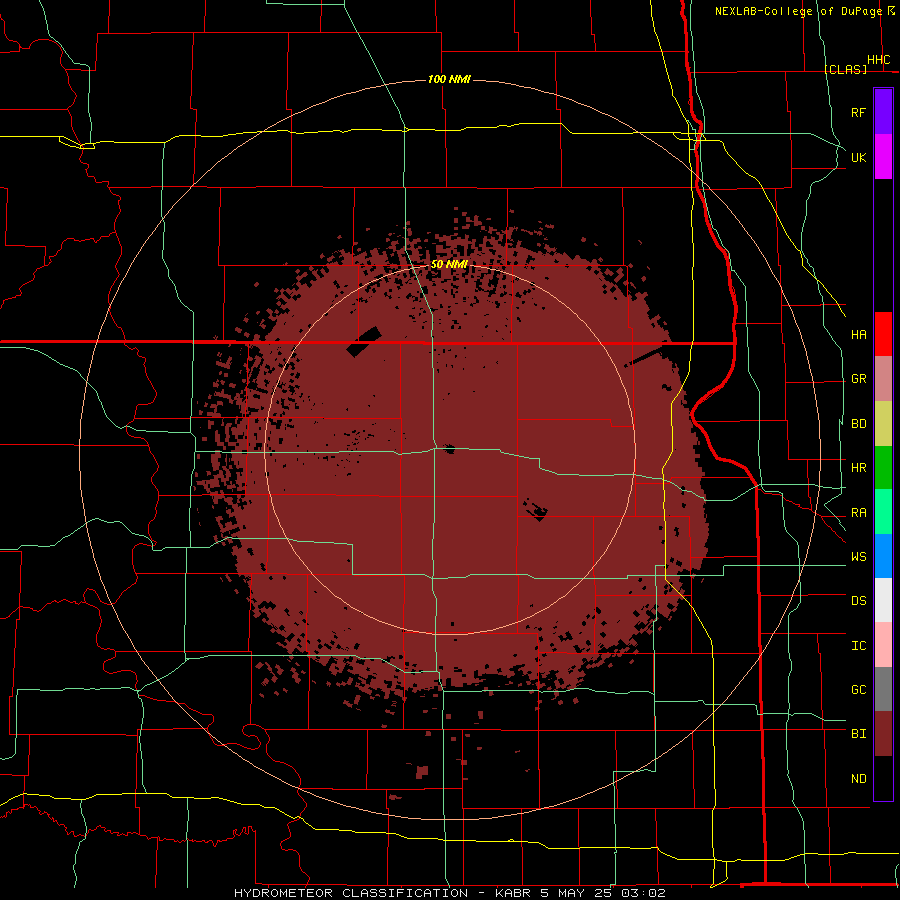The height and width of the screenshot is (900, 900).
Task: Click the GR pink-brown legend swatch
Action: pyautogui.click(x=883, y=379)
